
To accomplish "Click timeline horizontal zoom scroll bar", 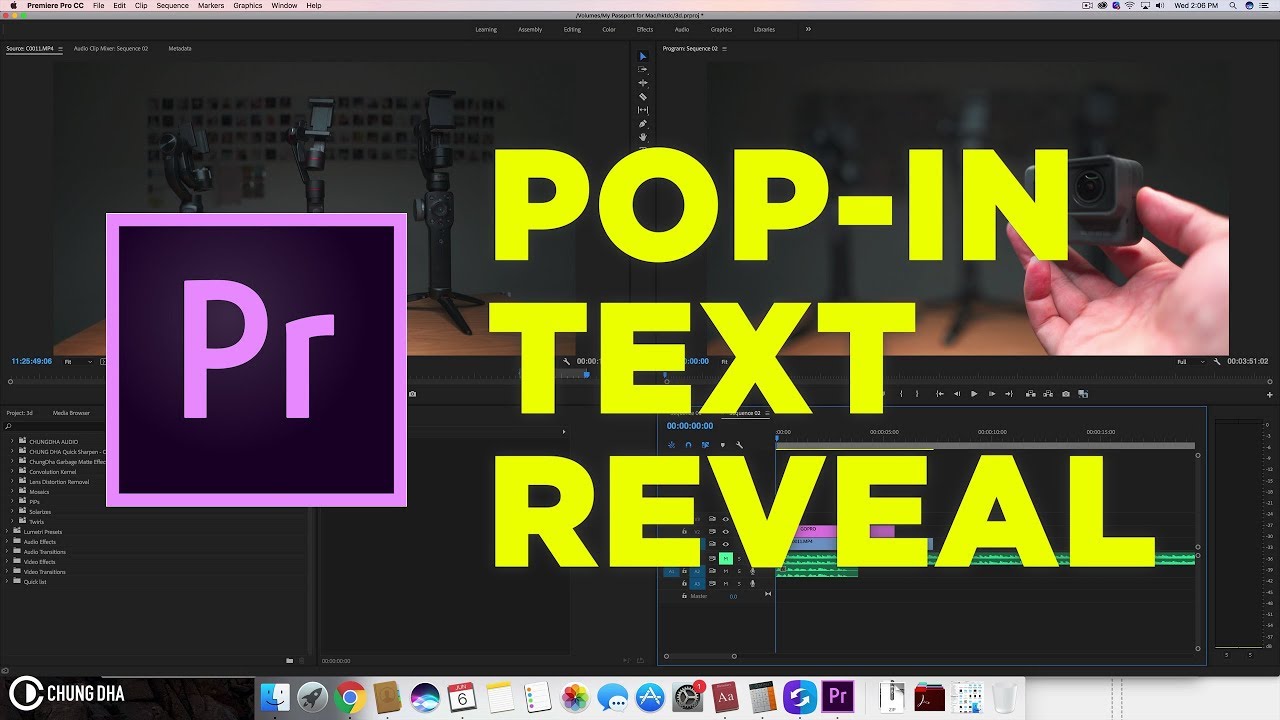I will pyautogui.click(x=699, y=656).
